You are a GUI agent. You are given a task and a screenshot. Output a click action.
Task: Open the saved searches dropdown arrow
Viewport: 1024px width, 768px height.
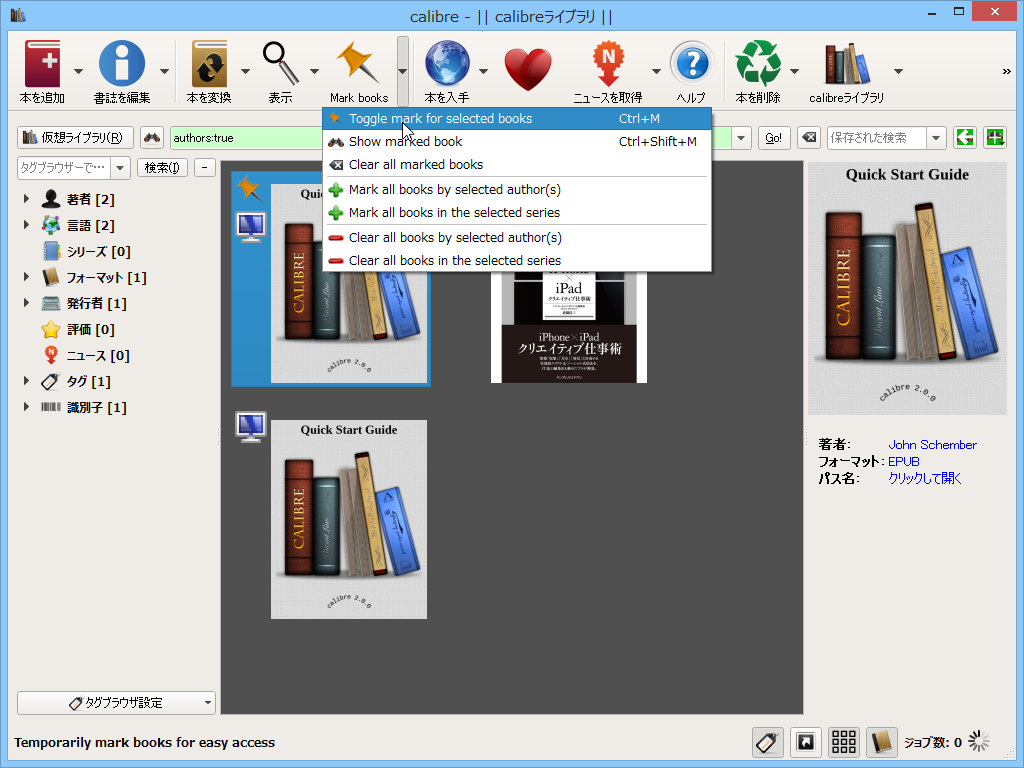tap(936, 138)
